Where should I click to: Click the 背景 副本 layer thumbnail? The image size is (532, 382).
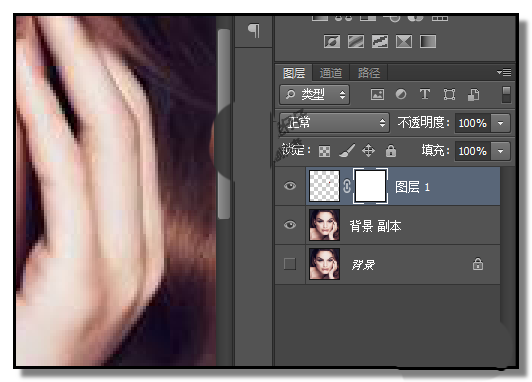(324, 225)
